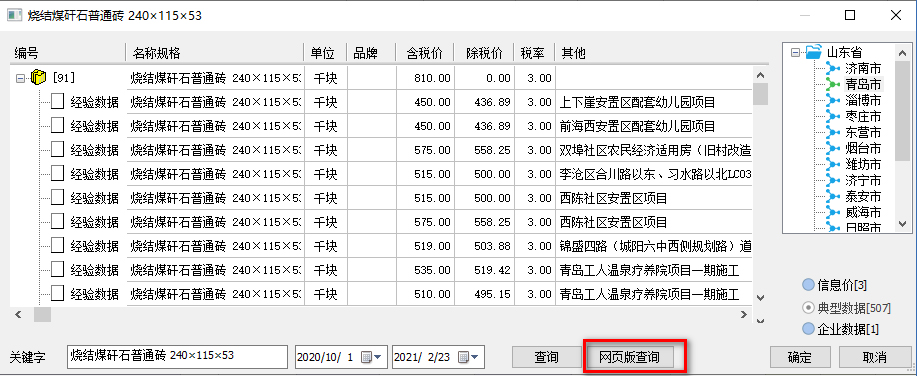Click the node icon beside 泰安市

point(833,195)
